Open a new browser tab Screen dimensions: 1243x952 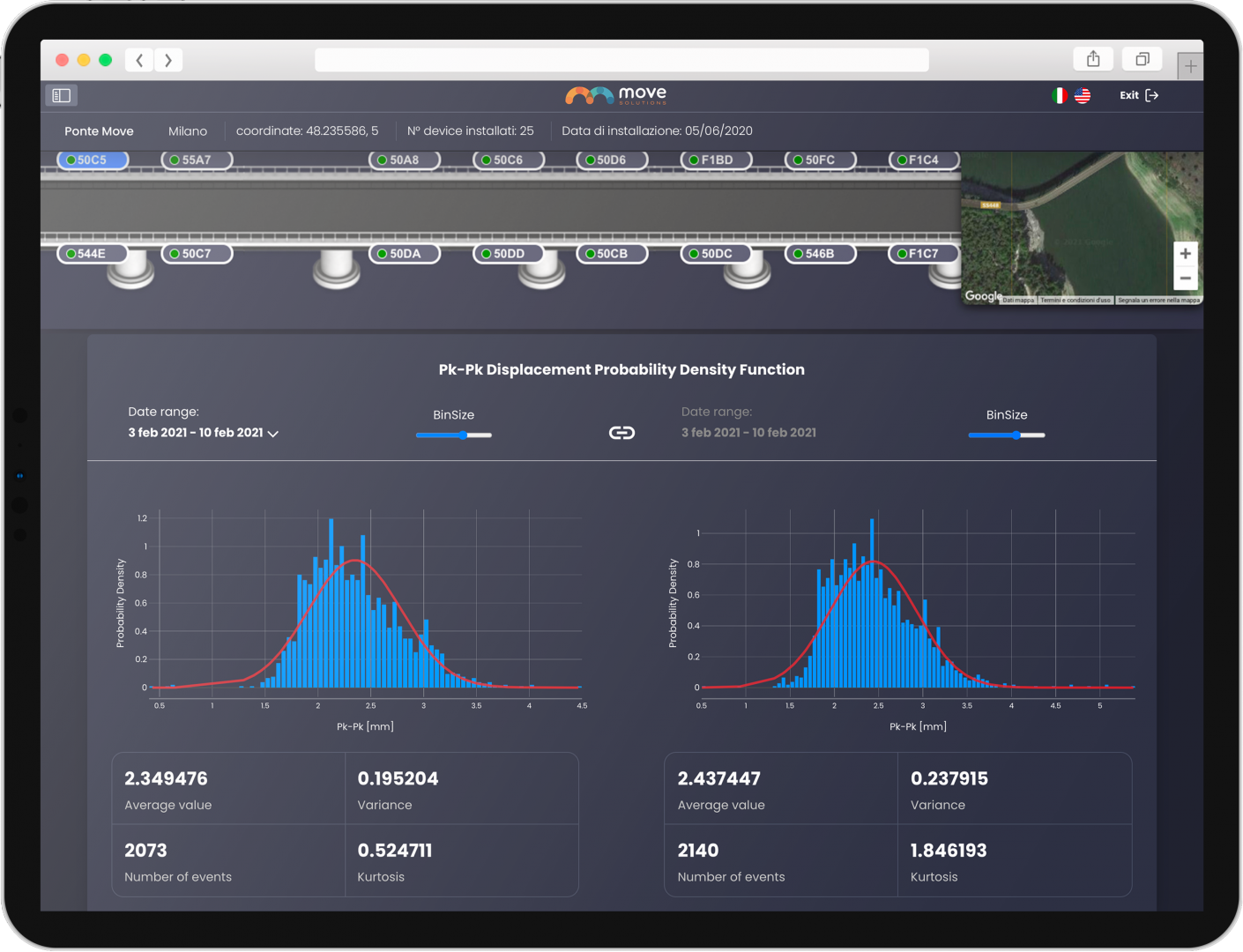coord(1190,66)
